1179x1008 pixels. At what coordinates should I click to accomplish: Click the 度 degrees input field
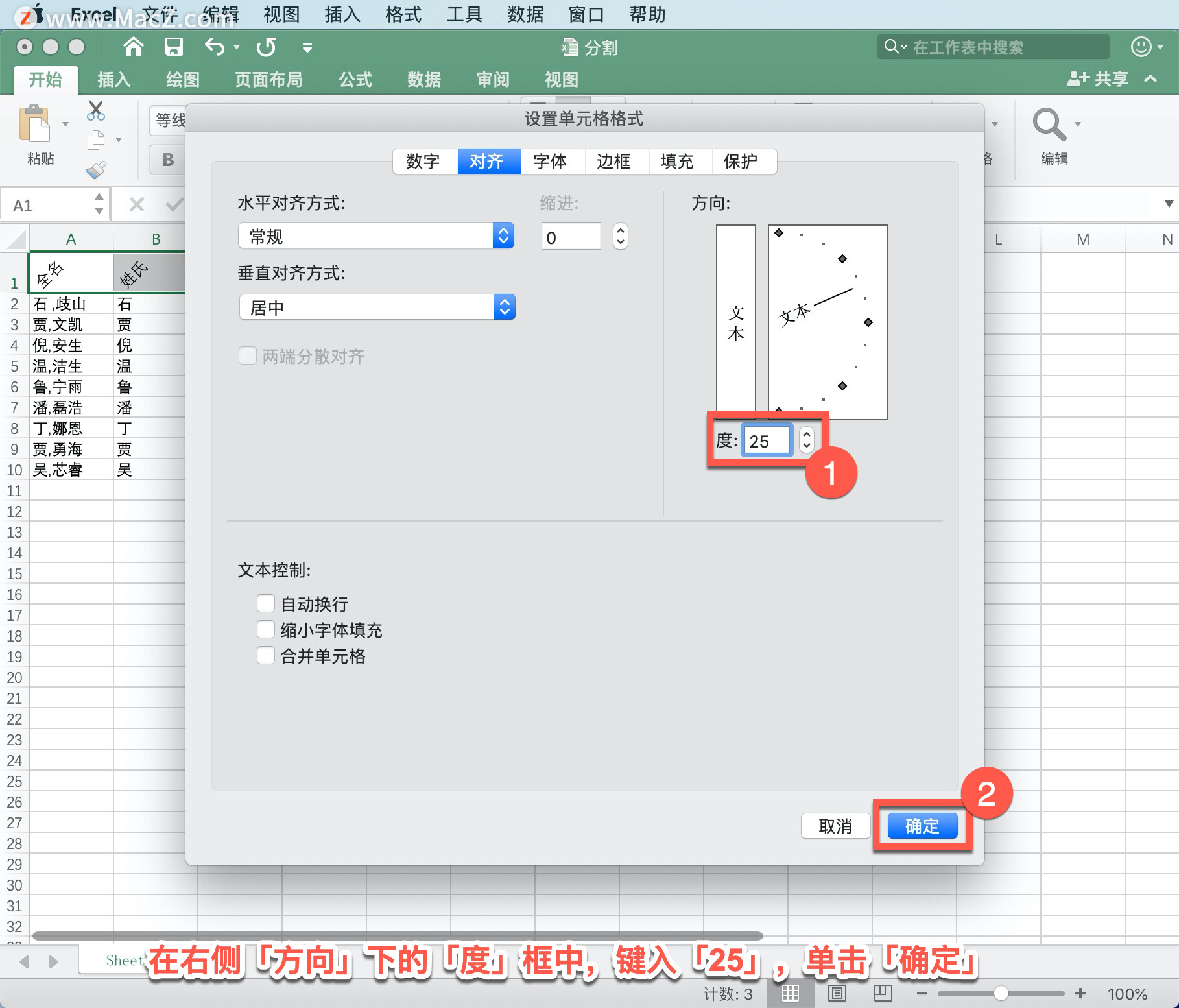coord(767,441)
